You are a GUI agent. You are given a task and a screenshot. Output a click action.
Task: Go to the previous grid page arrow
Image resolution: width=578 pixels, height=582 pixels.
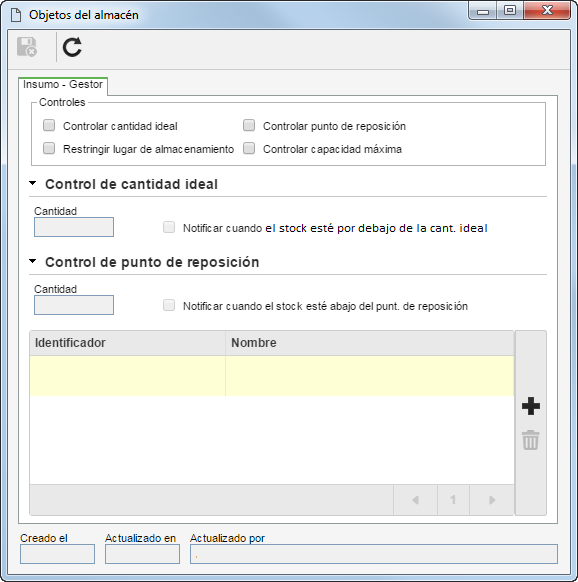(415, 500)
